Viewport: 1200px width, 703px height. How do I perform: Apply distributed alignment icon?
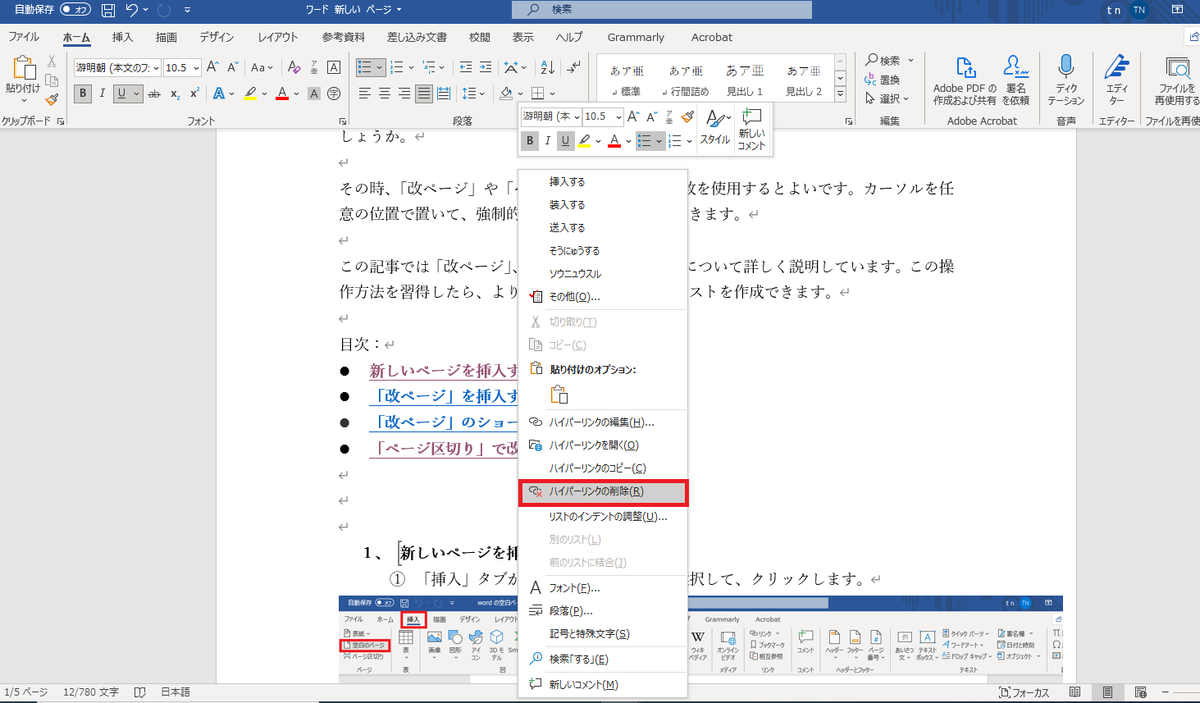coord(444,93)
